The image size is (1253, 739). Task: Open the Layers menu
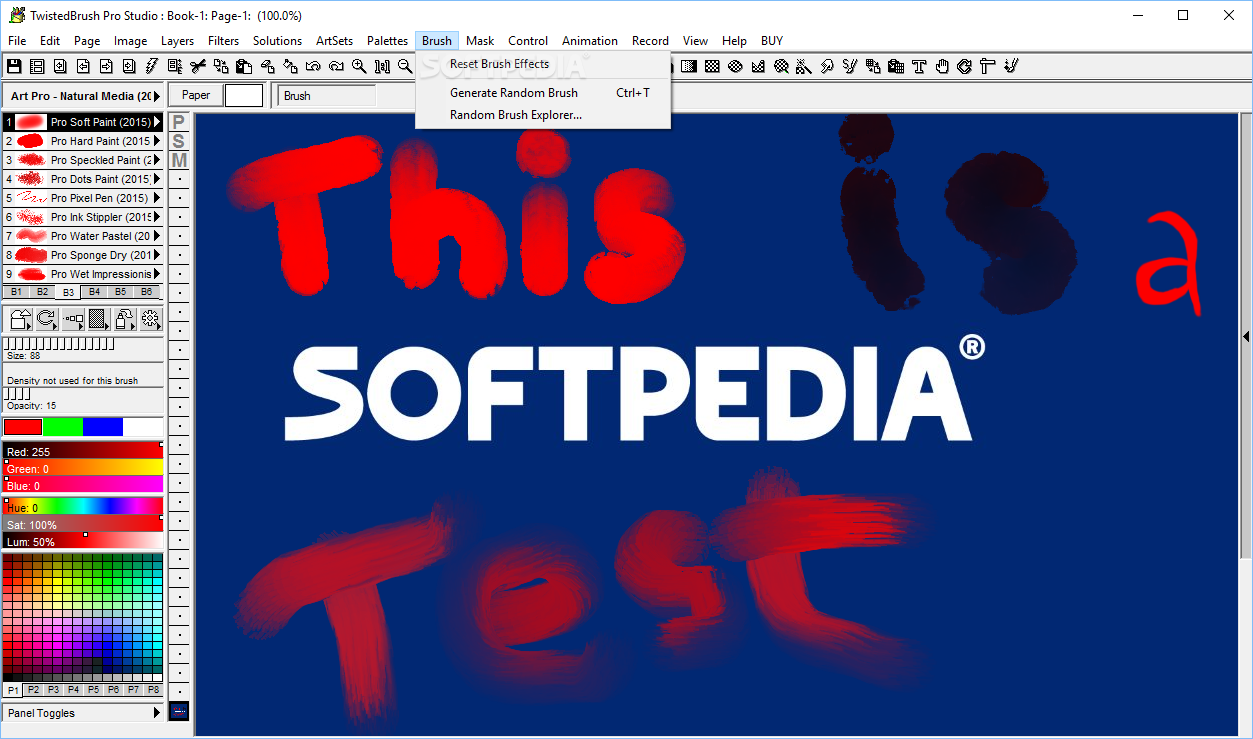(x=178, y=41)
